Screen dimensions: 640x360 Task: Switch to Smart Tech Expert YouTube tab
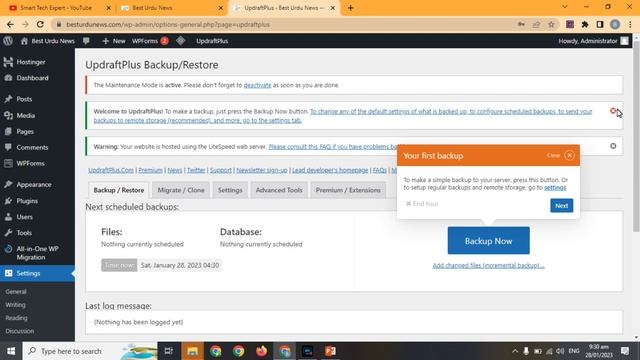point(57,8)
